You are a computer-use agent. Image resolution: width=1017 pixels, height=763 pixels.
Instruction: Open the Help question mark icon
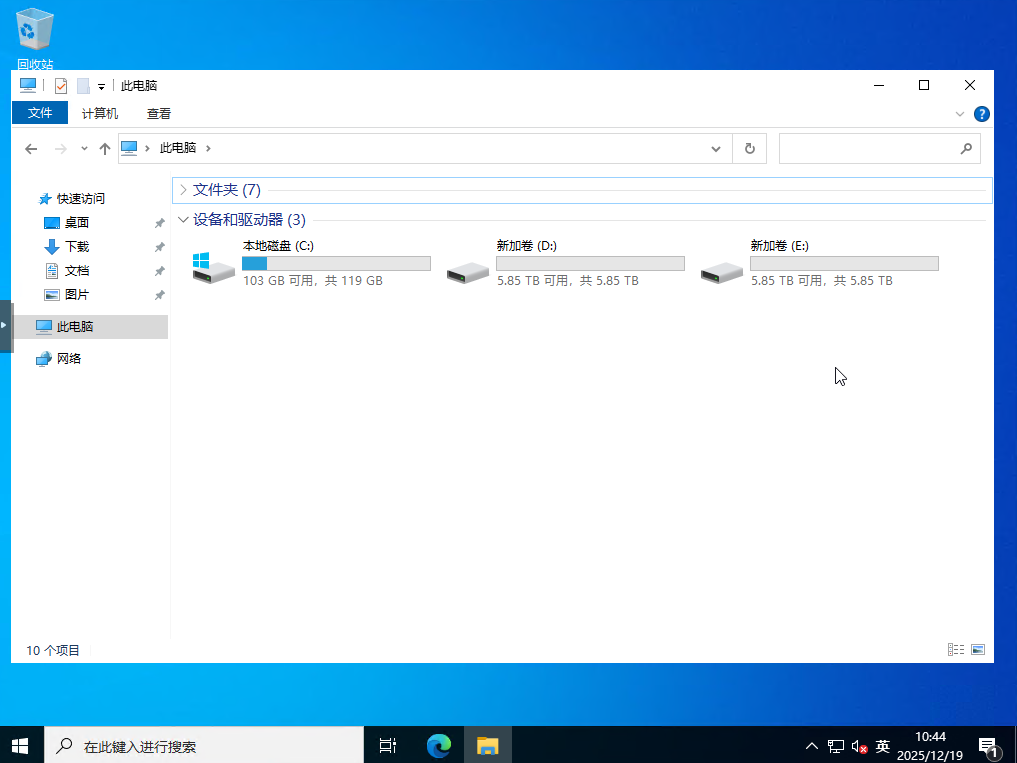coord(982,114)
